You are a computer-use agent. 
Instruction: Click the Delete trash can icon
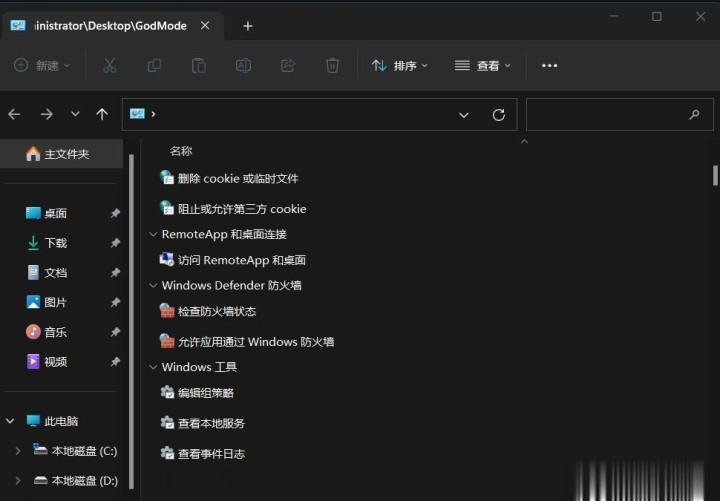[x=332, y=65]
